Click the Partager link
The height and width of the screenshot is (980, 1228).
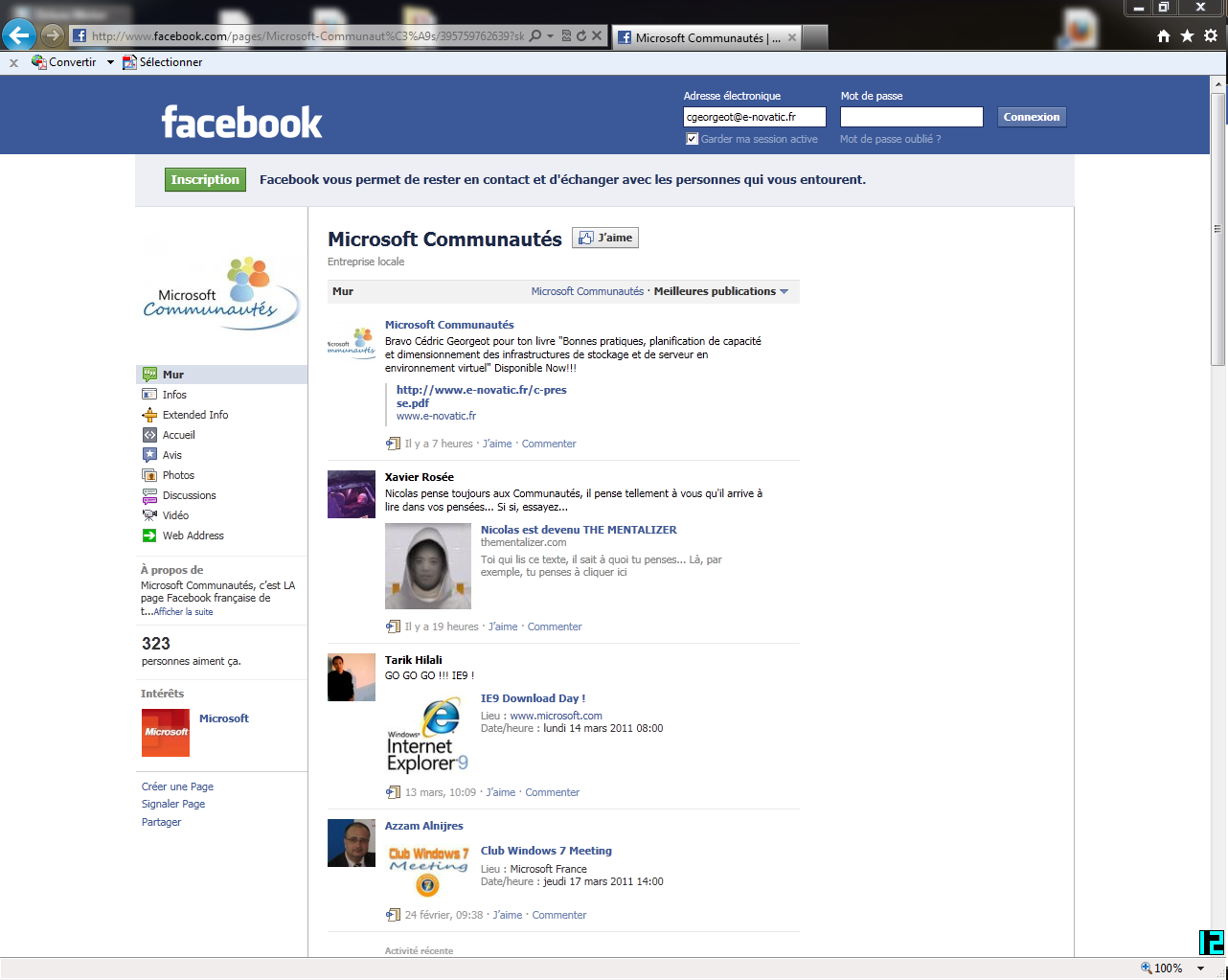click(161, 822)
